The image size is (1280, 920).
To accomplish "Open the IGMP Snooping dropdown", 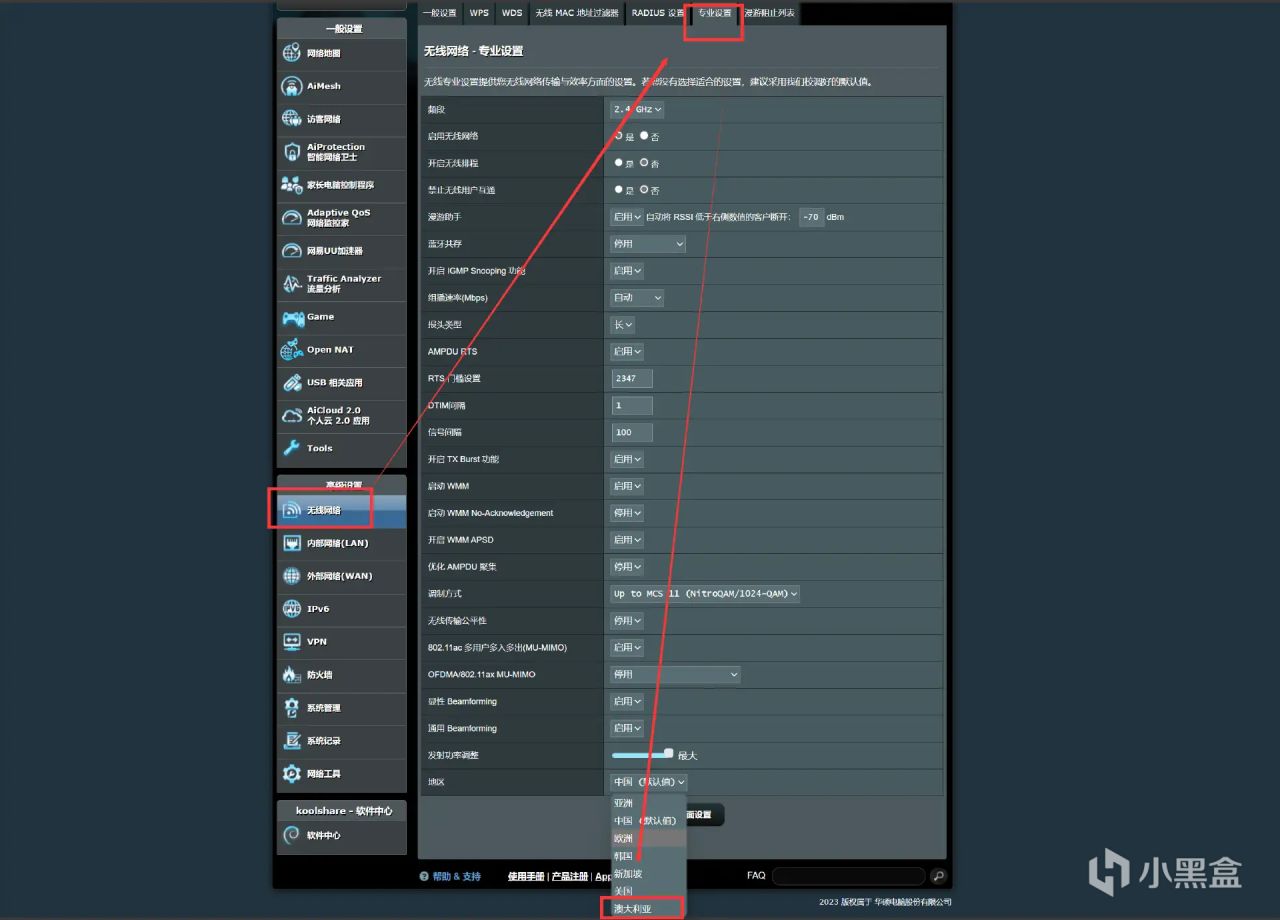I will point(627,271).
